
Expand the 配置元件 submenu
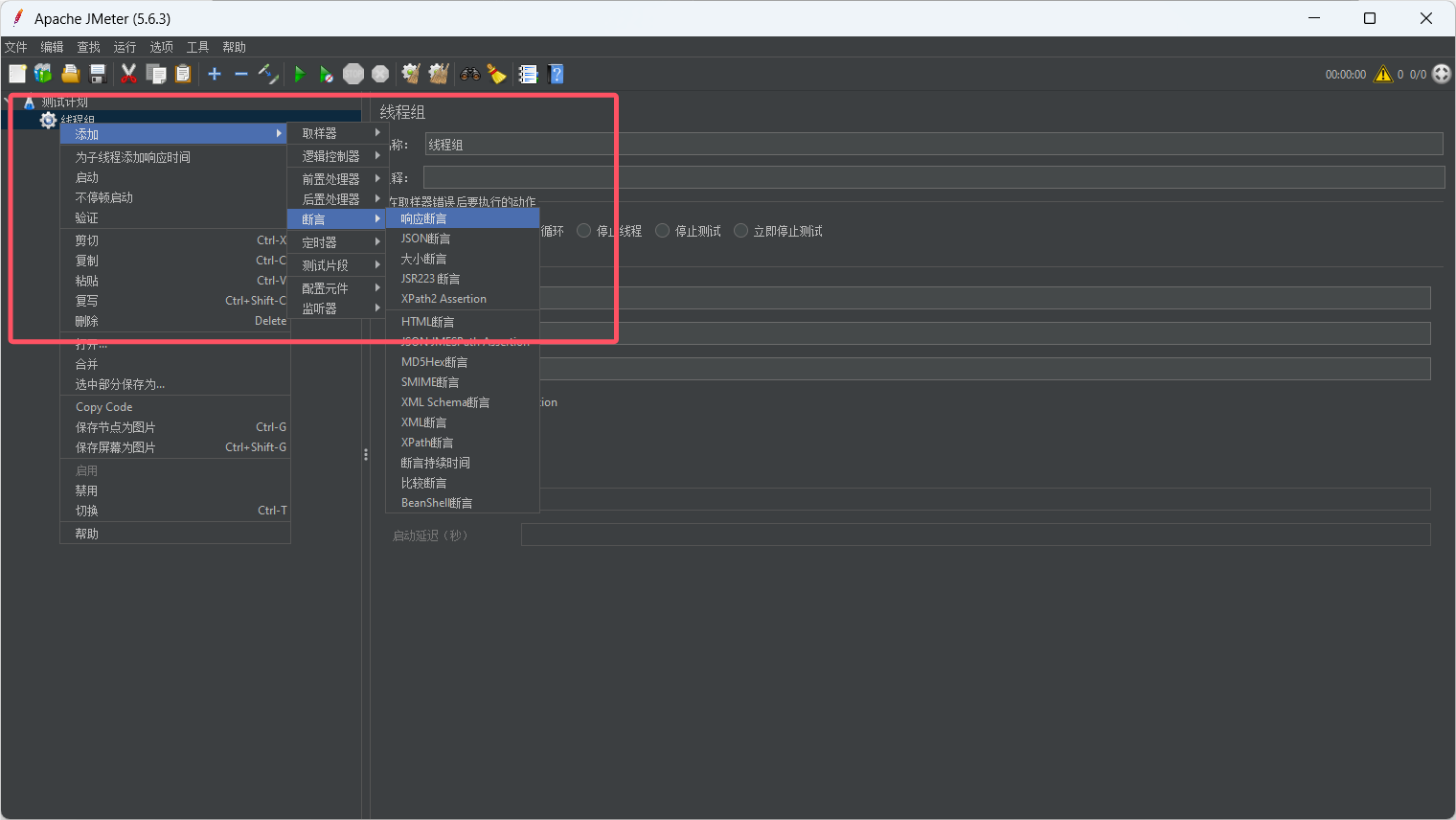pyautogui.click(x=337, y=288)
